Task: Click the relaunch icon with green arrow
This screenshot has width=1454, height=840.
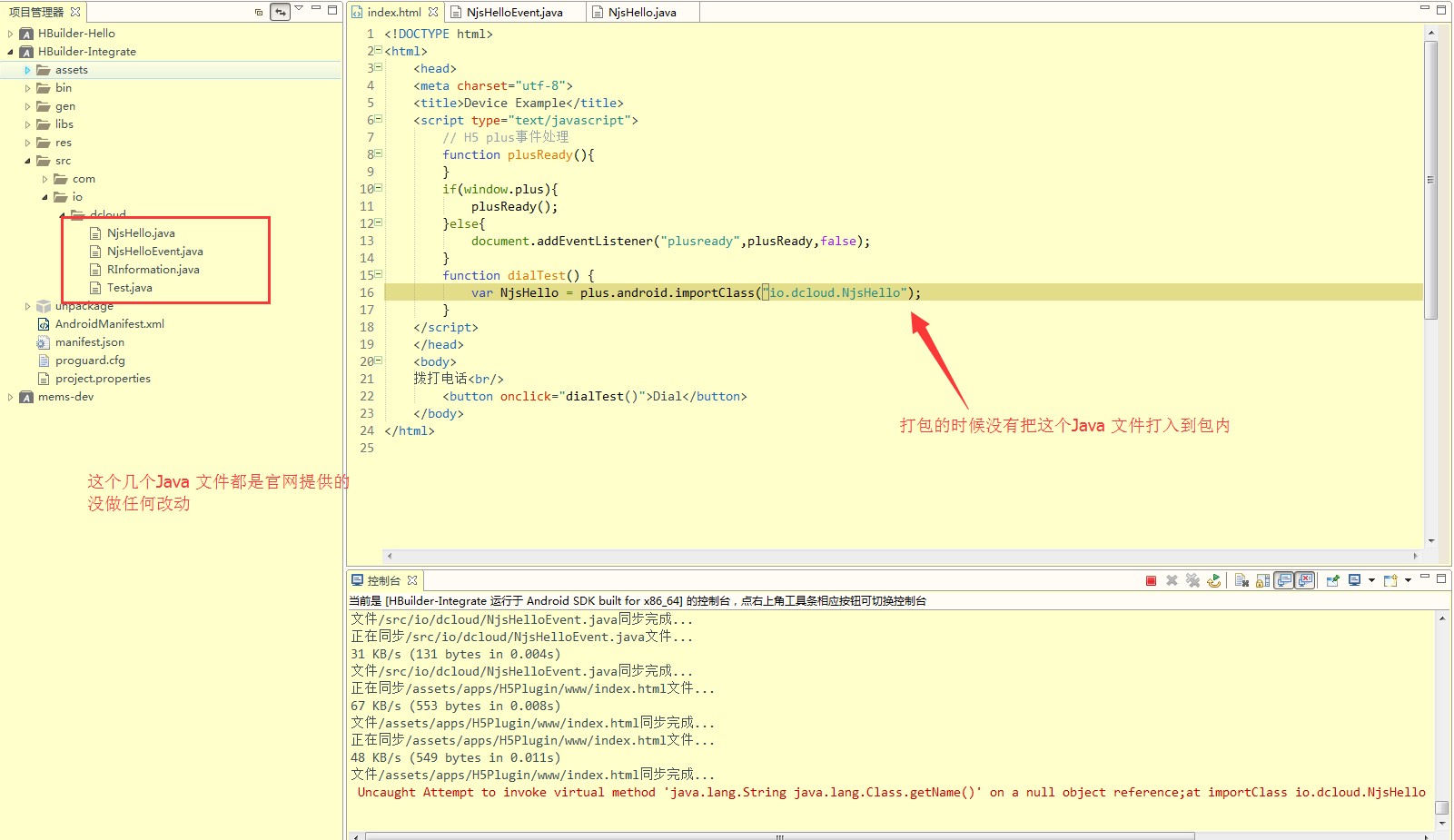Action: [x=1213, y=581]
